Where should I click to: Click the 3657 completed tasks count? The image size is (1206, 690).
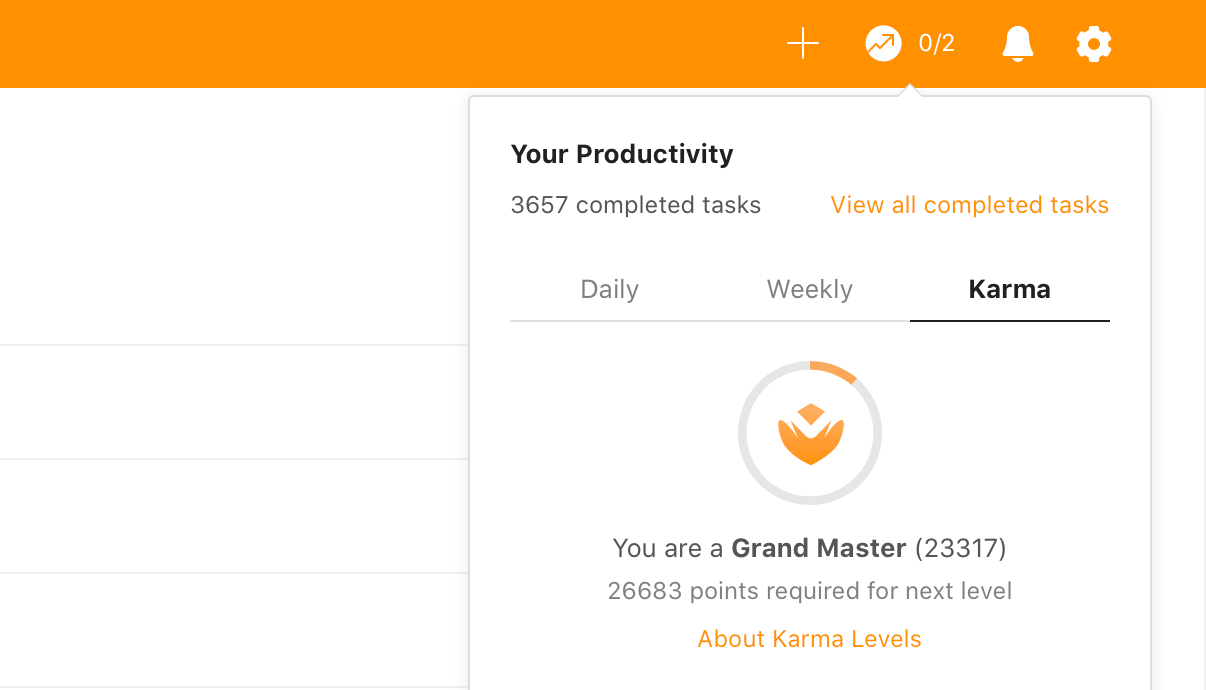coord(635,205)
